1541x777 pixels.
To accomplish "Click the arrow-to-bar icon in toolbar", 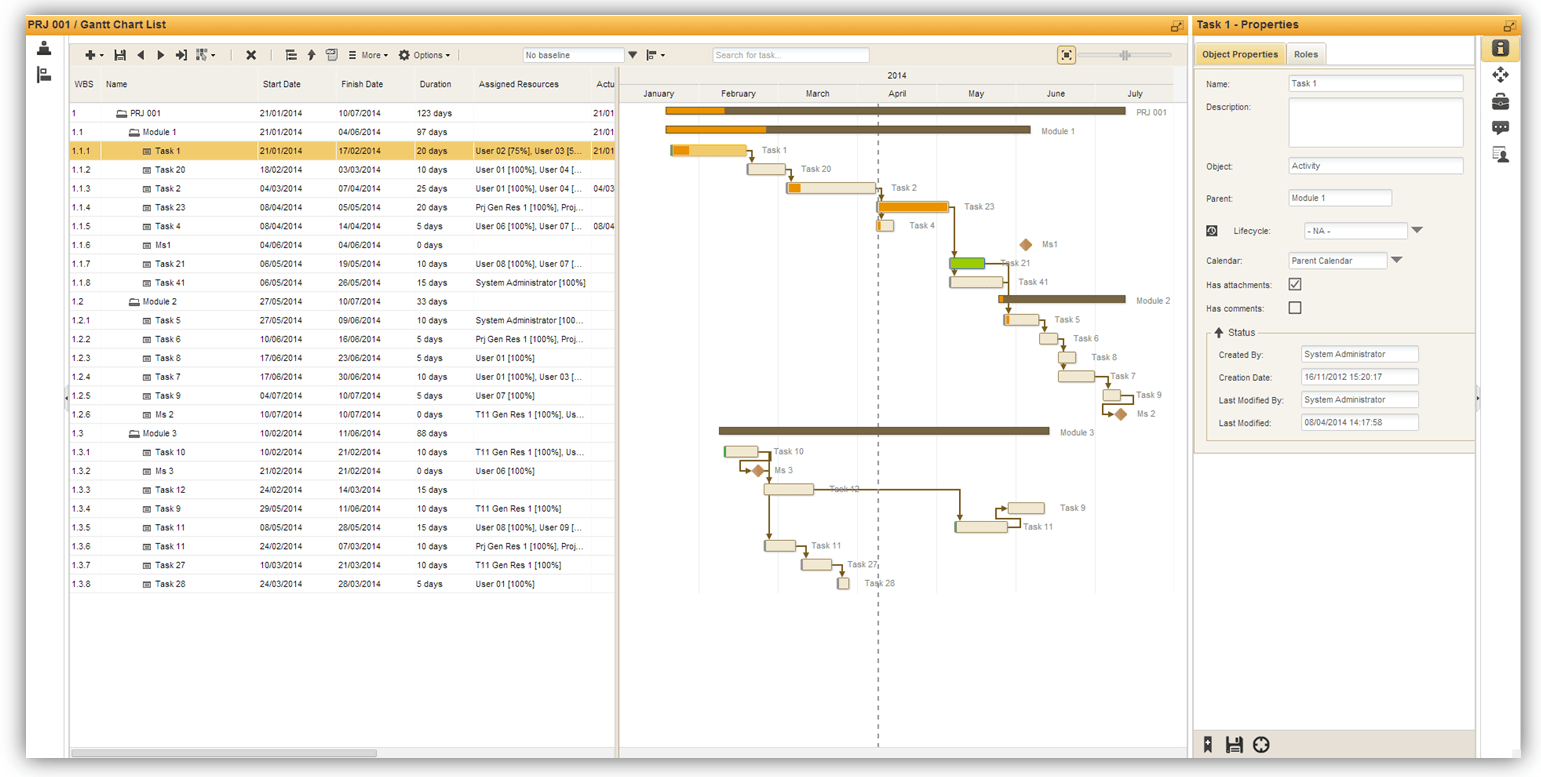I will (181, 55).
